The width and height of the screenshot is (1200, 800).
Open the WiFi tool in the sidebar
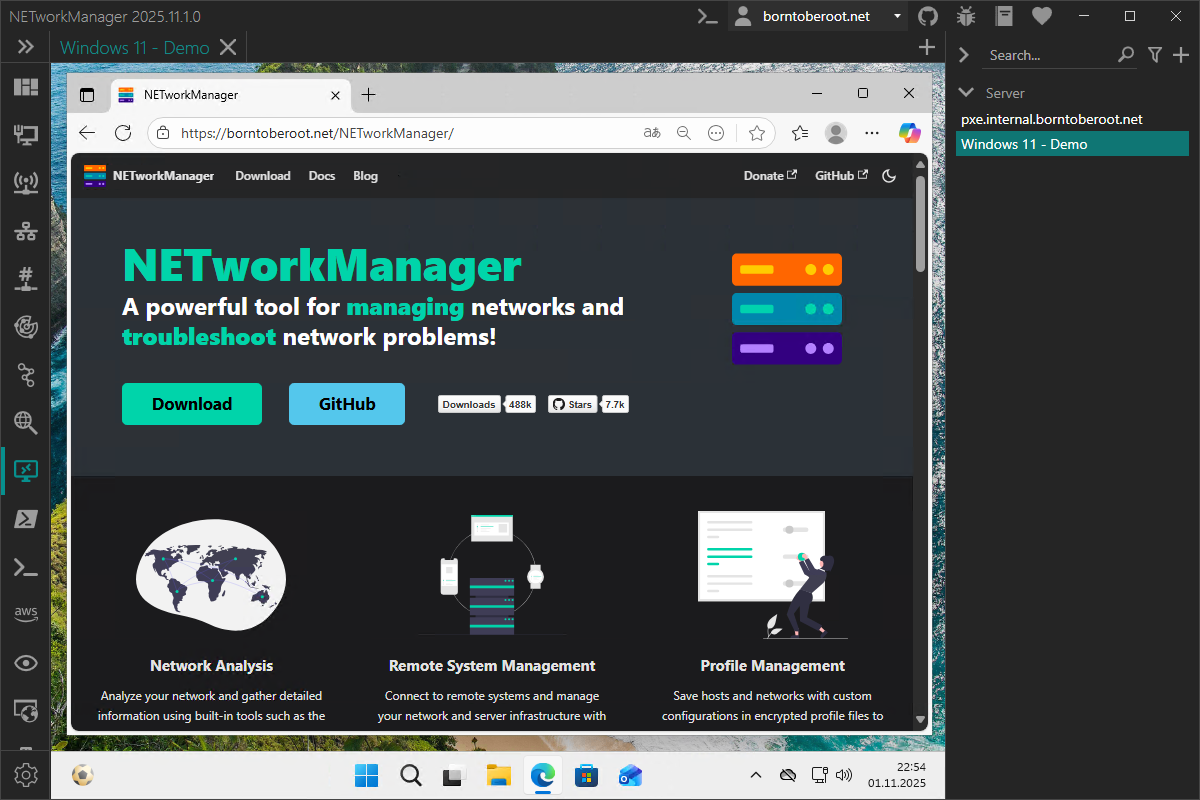[25, 183]
